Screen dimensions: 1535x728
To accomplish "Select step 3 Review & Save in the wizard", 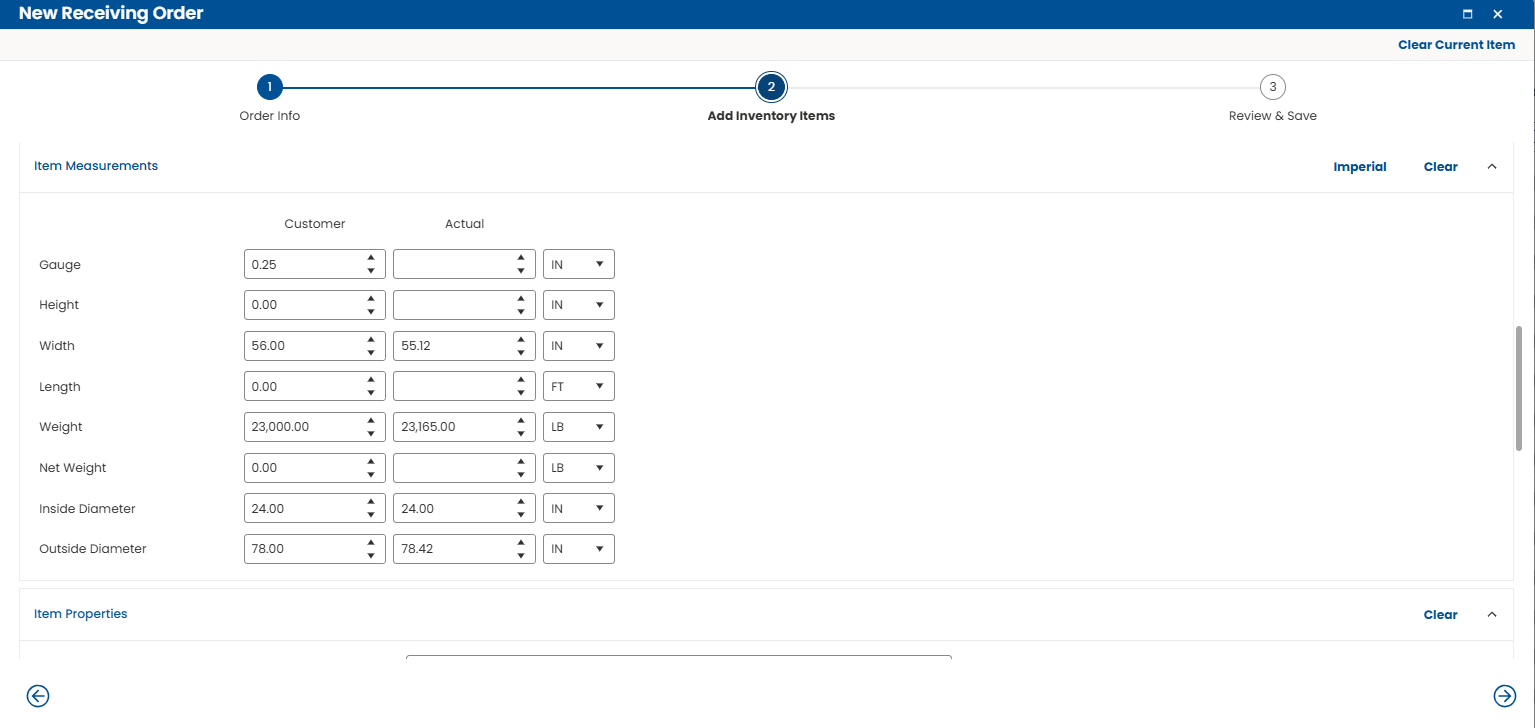I will (1272, 87).
